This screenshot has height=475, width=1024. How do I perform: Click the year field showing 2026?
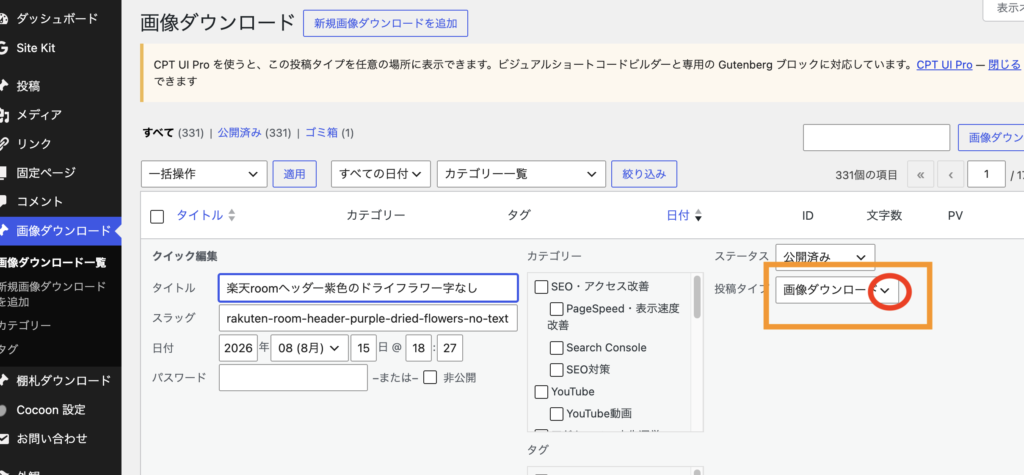(x=238, y=348)
